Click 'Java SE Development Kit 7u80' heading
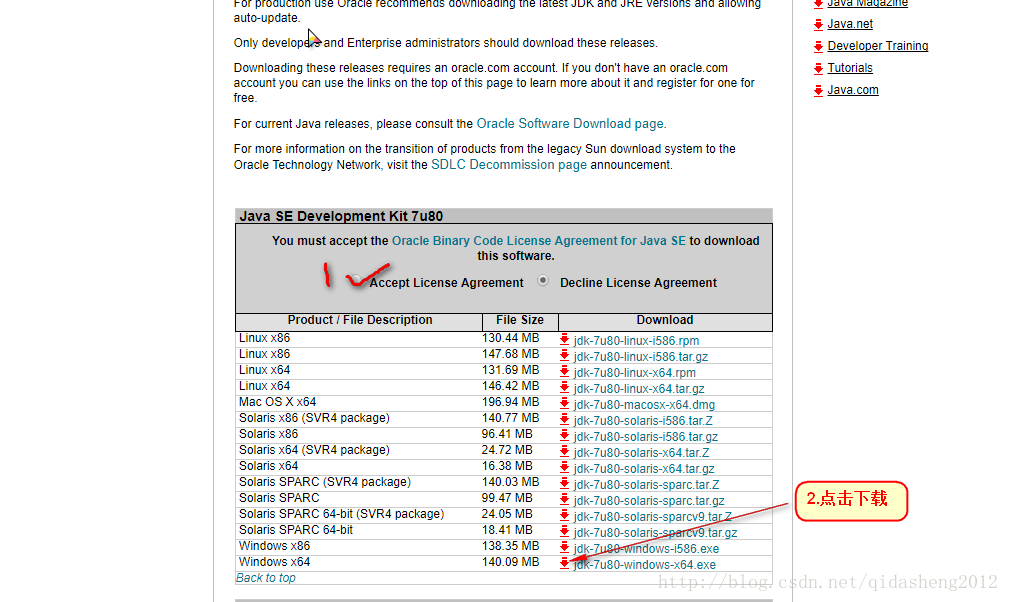 [341, 216]
